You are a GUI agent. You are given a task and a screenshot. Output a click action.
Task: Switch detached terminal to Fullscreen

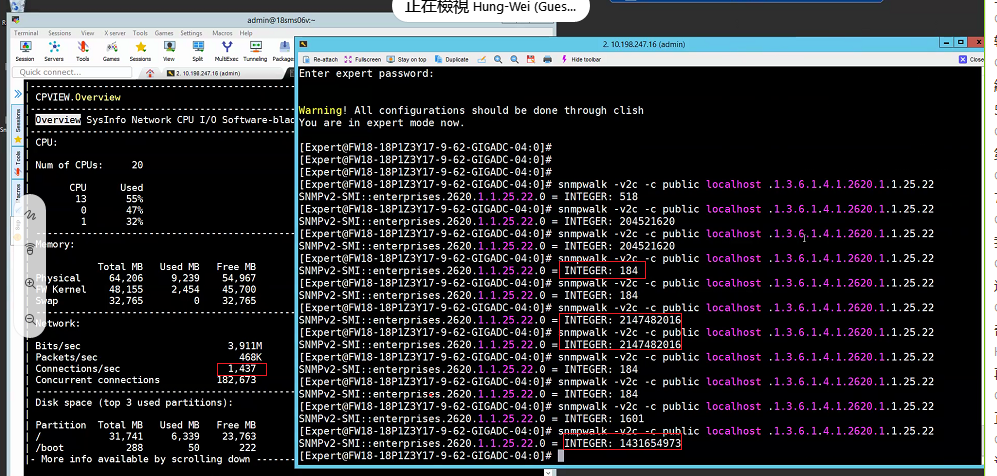362,59
